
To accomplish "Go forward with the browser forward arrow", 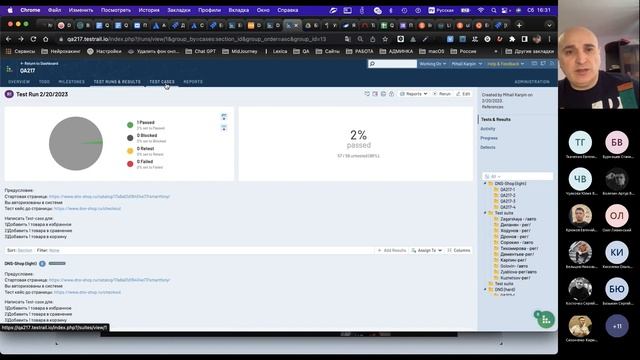I will pyautogui.click(x=21, y=39).
